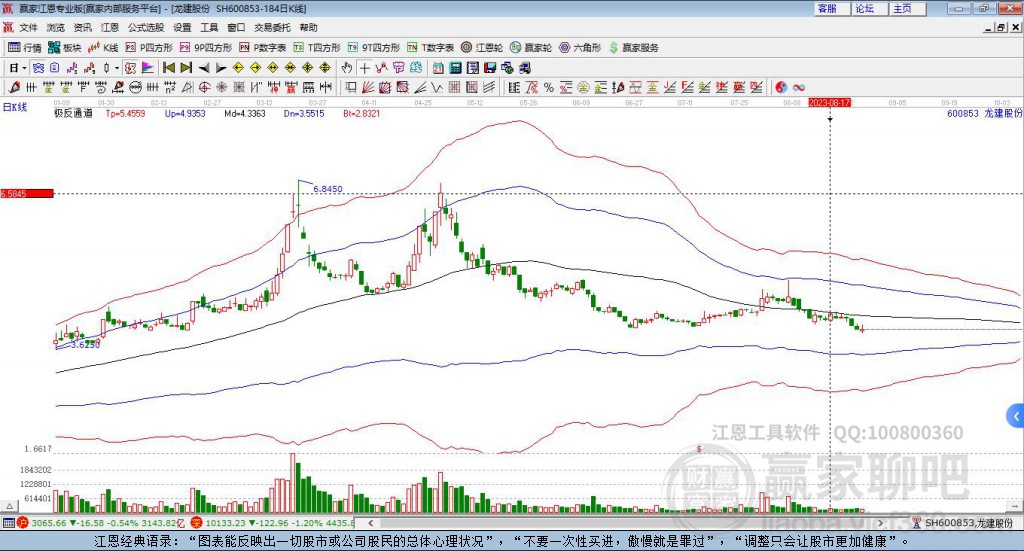Open the 公式选股 menu
This screenshot has width=1024, height=551.
coord(146,27)
